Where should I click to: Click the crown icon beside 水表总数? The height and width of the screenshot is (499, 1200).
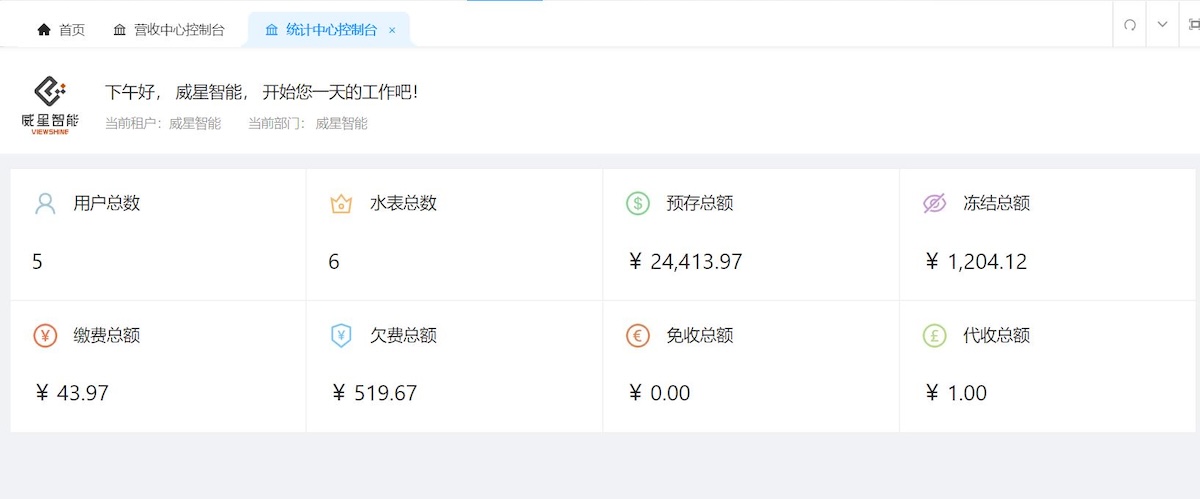pyautogui.click(x=341, y=204)
